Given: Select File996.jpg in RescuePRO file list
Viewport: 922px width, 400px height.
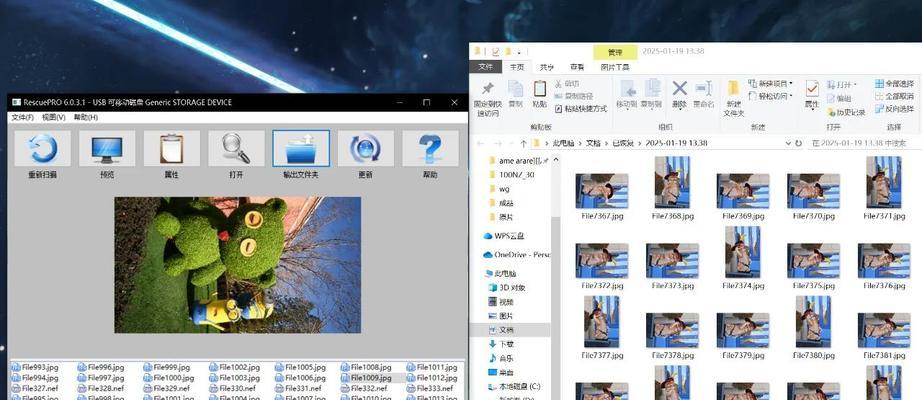Looking at the screenshot, I should (x=101, y=367).
